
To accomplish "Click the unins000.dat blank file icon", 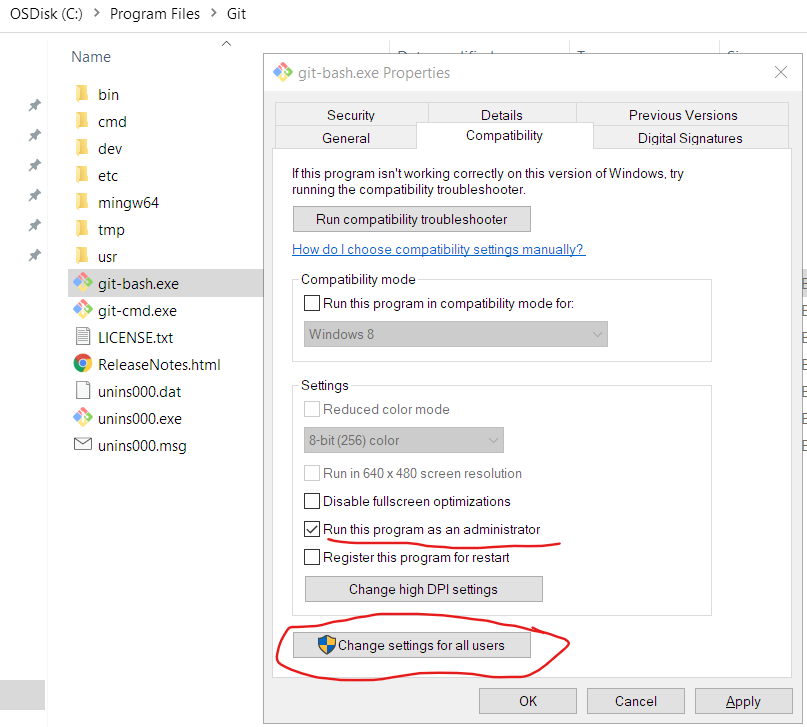I will coord(82,391).
